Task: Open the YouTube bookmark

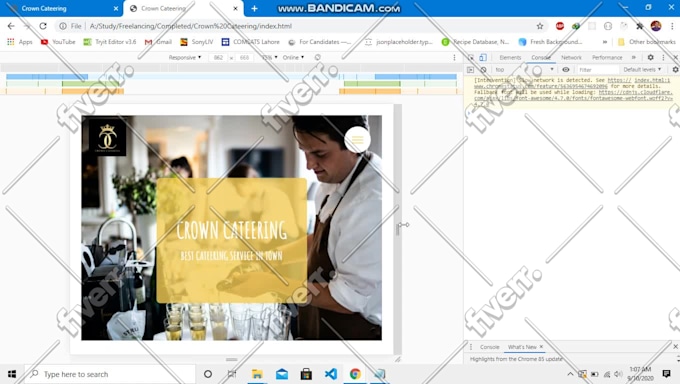Action: 58,42
